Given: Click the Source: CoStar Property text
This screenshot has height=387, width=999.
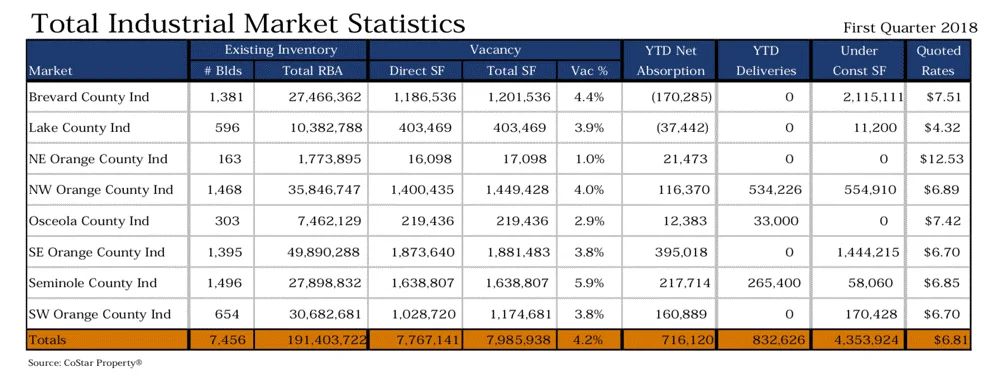Looking at the screenshot, I should 85,363.
